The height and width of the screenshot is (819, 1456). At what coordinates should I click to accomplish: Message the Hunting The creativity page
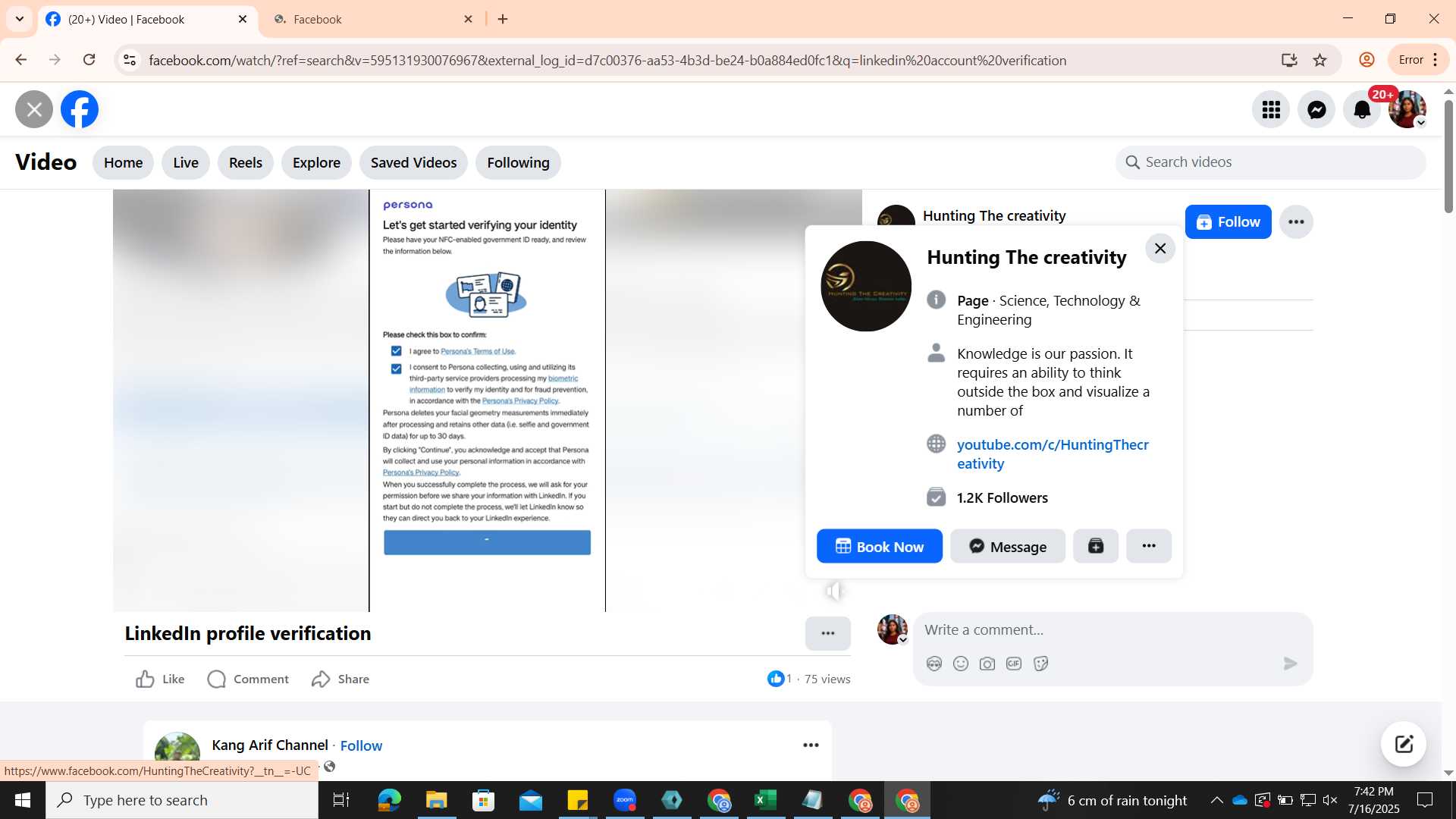pyautogui.click(x=1008, y=546)
